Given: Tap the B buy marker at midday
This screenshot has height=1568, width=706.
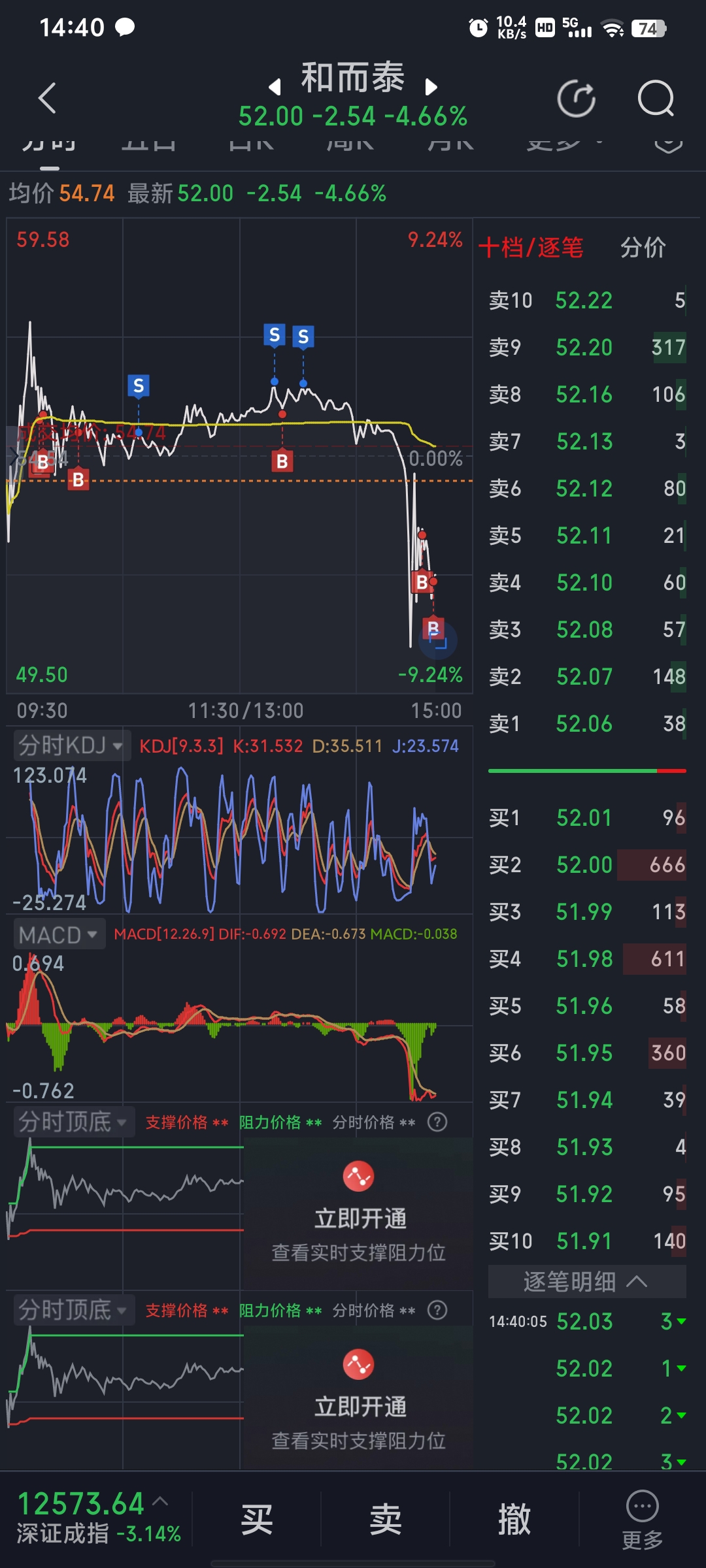Looking at the screenshot, I should coord(282,461).
